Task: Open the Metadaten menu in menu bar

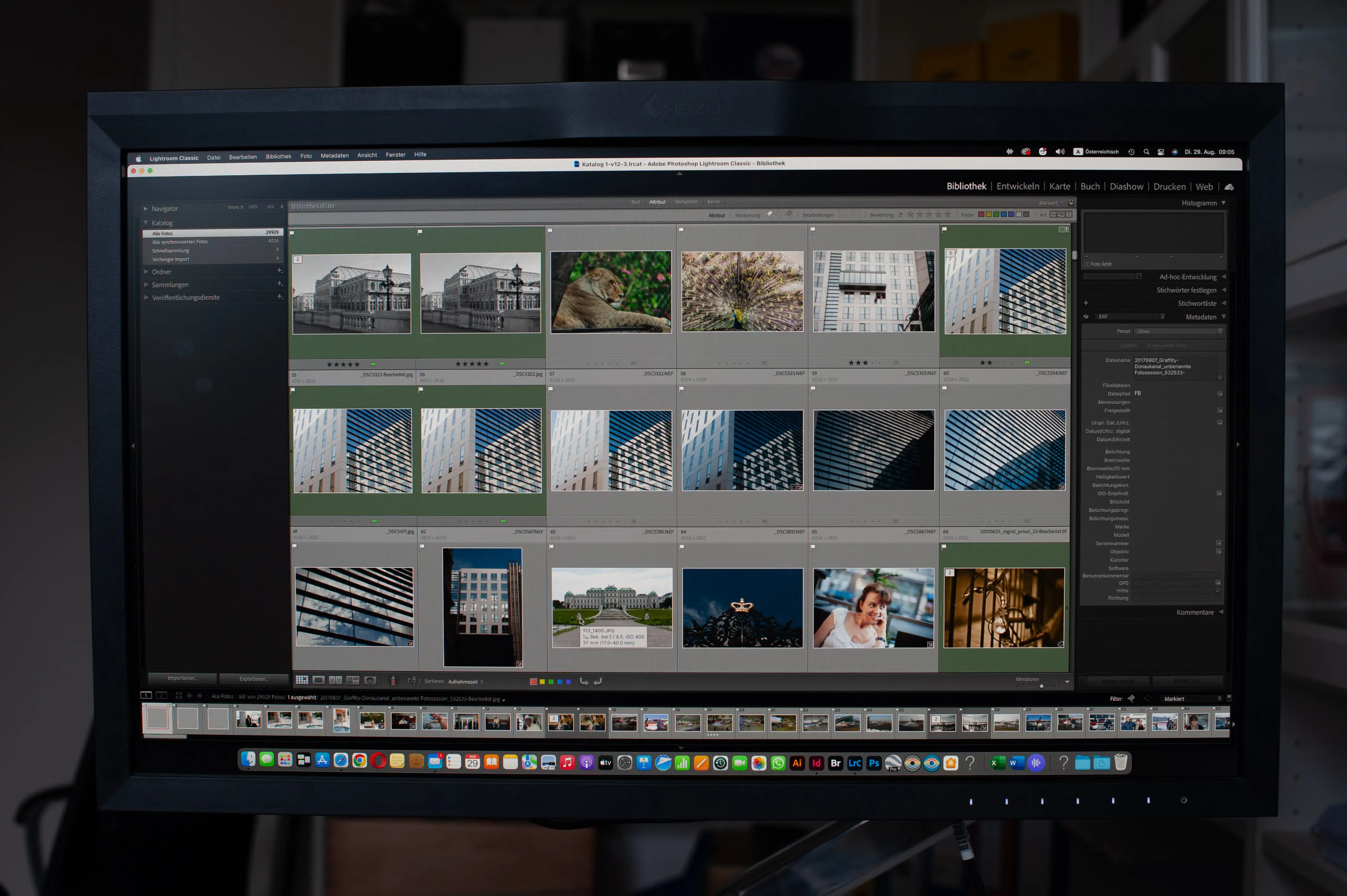Action: click(x=334, y=155)
